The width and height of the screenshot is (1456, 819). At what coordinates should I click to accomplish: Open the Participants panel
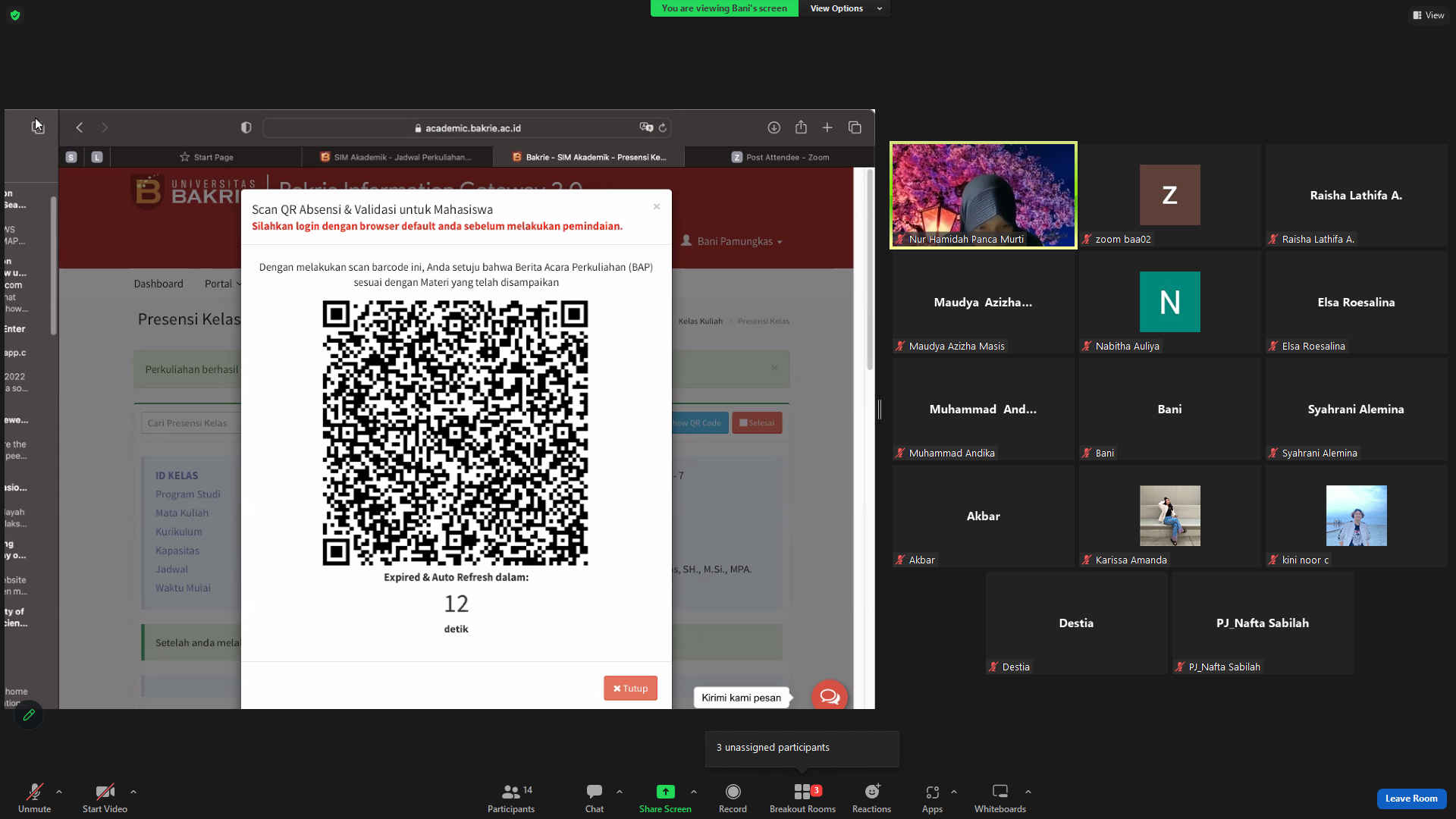[511, 798]
